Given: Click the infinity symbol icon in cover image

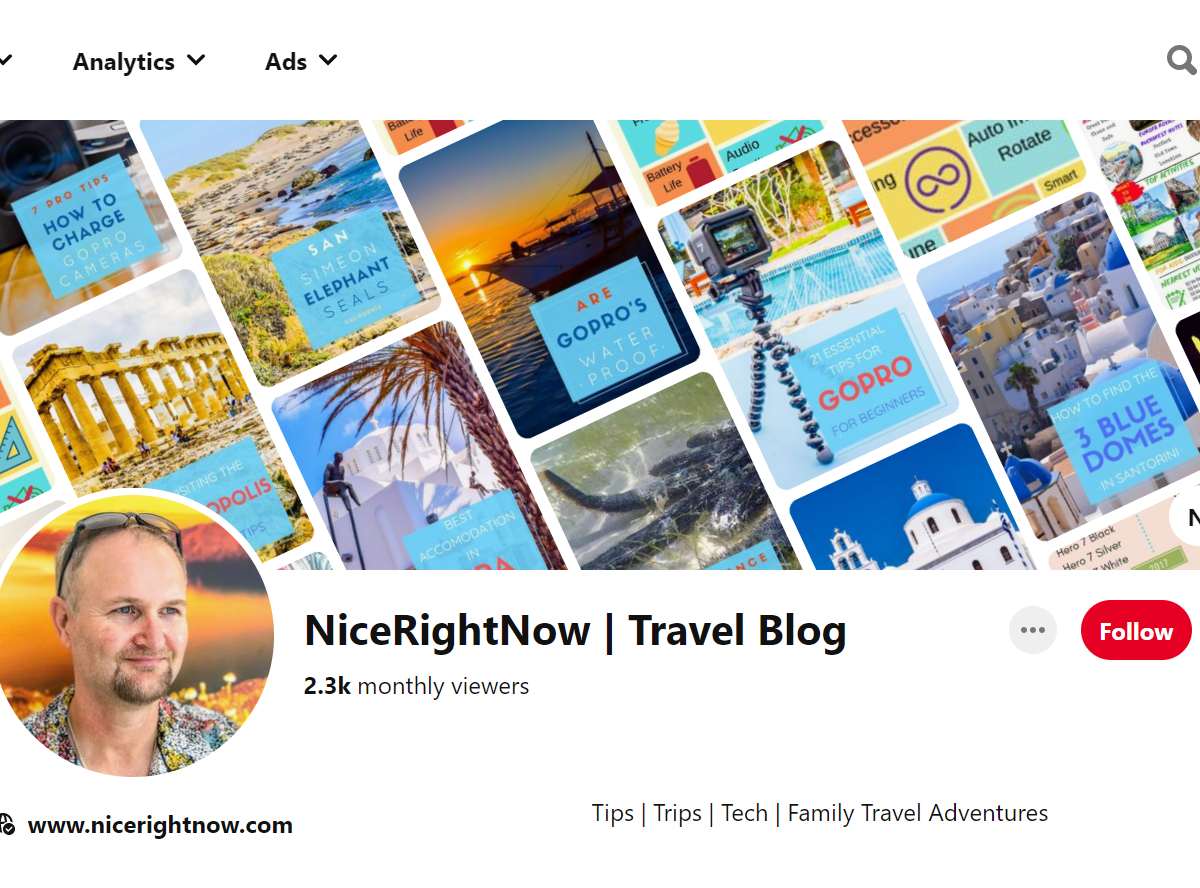Looking at the screenshot, I should point(938,184).
